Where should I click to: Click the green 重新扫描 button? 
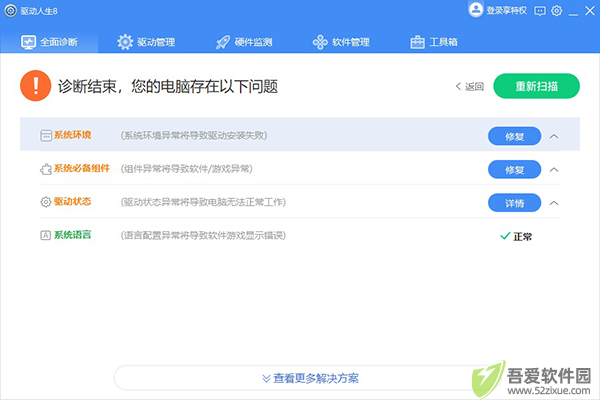tap(536, 86)
